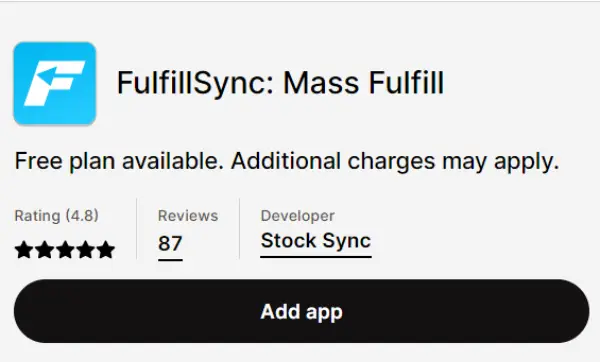This screenshot has height=362, width=600.
Task: Click the second rating star
Action: point(44,250)
